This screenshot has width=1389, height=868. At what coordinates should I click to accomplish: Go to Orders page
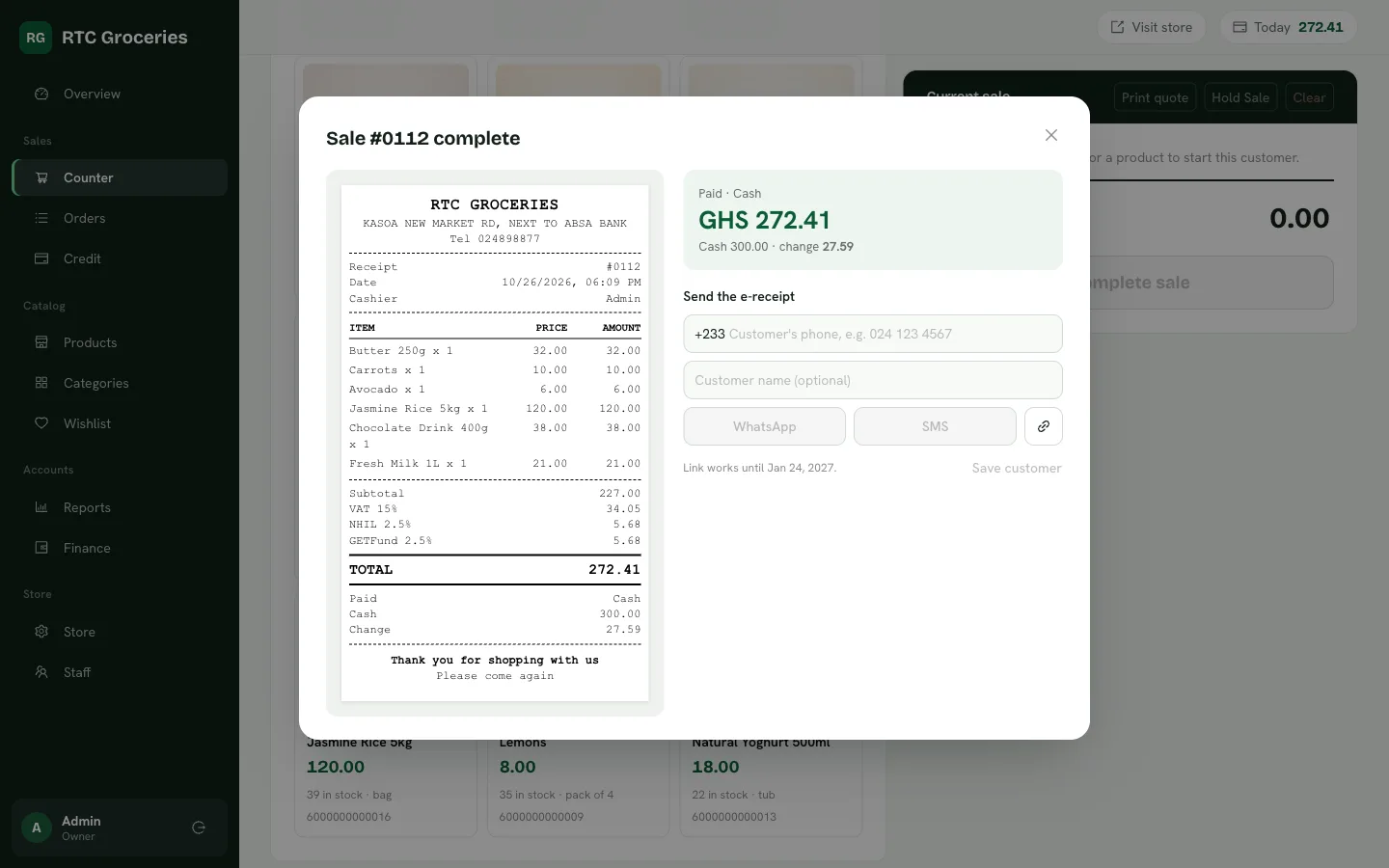click(120, 218)
